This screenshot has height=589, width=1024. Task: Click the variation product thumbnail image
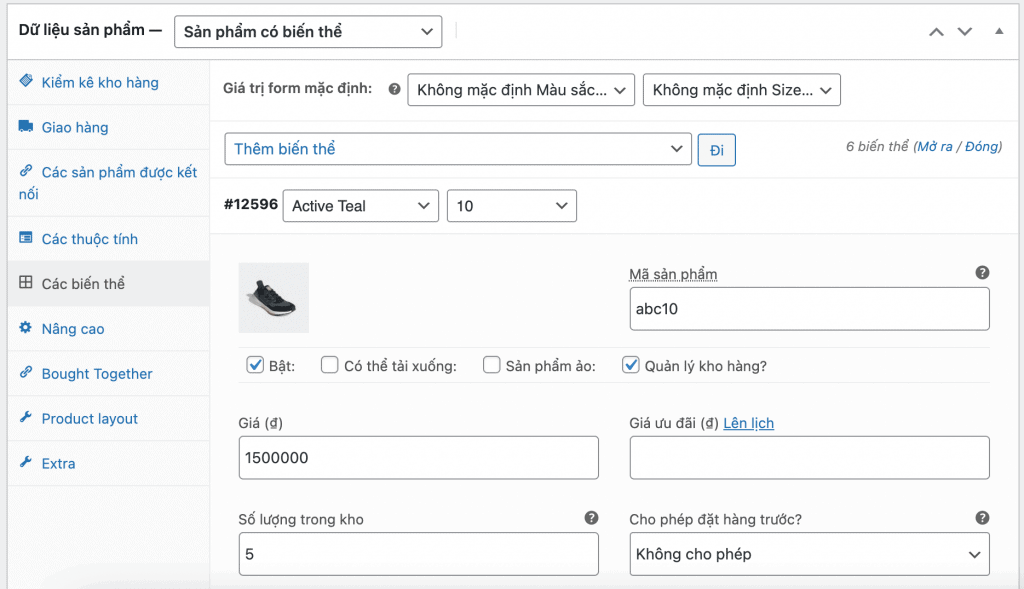pyautogui.click(x=273, y=297)
